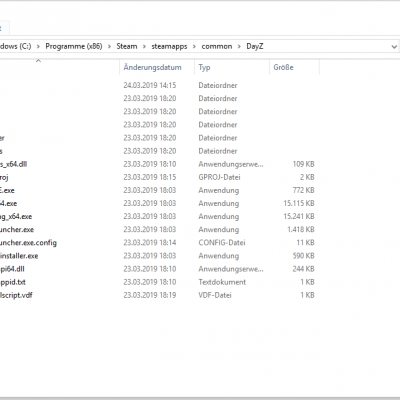Select the 1.418 KB uncher.exe file name
Screen dimensions: 400x400
17,230
